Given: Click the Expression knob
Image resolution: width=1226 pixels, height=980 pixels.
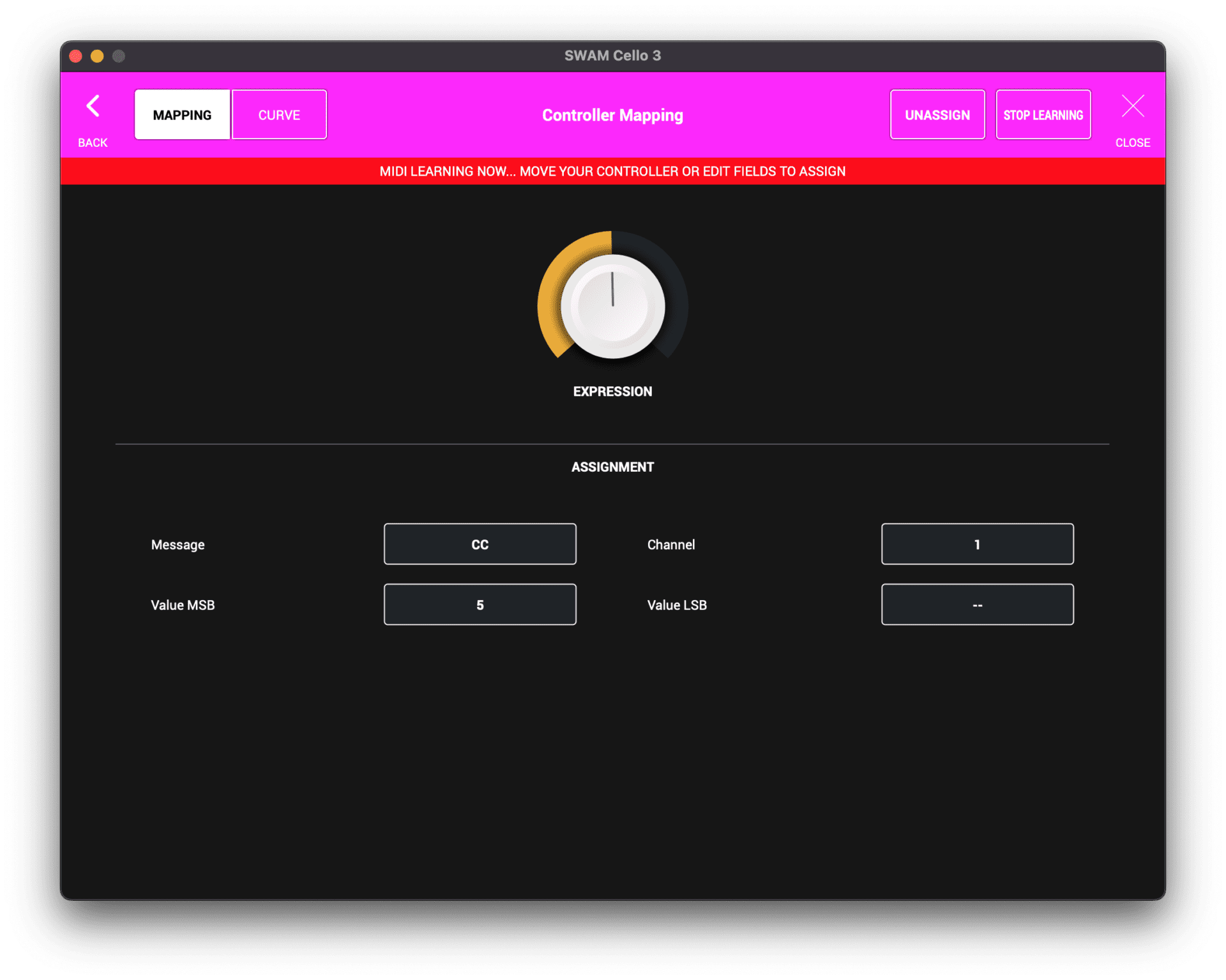Looking at the screenshot, I should click(x=612, y=306).
